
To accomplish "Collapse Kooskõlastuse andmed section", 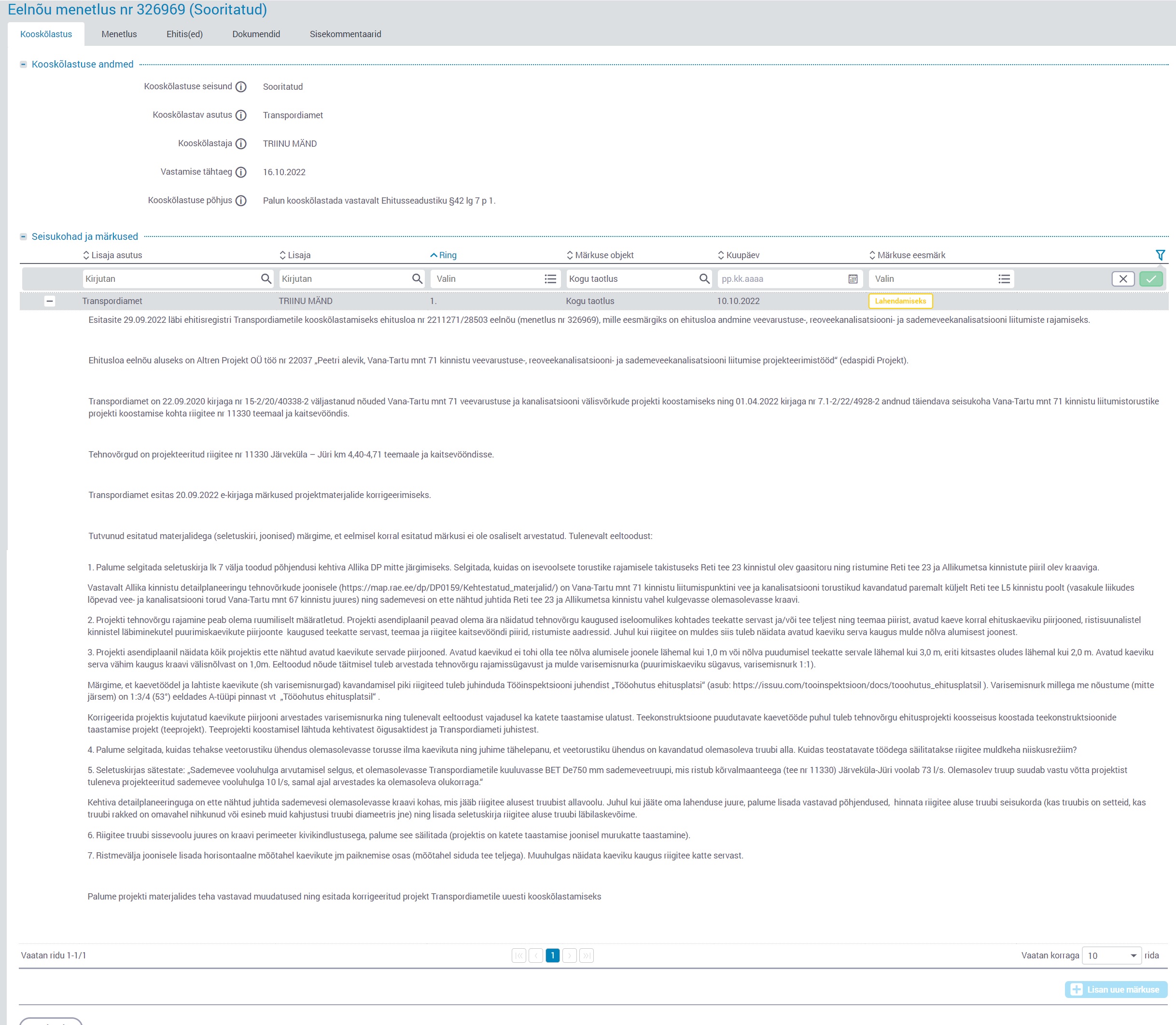I will [24, 65].
